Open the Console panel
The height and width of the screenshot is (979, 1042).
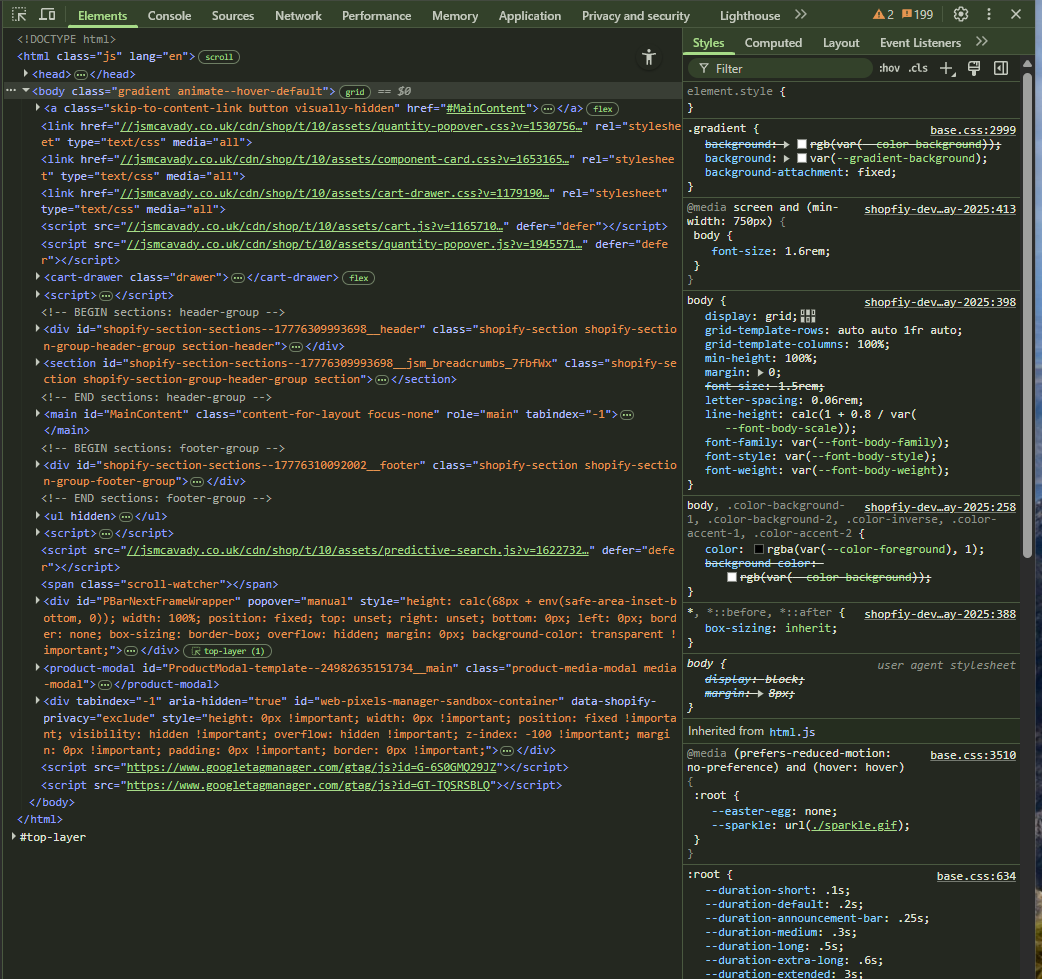pyautogui.click(x=169, y=15)
